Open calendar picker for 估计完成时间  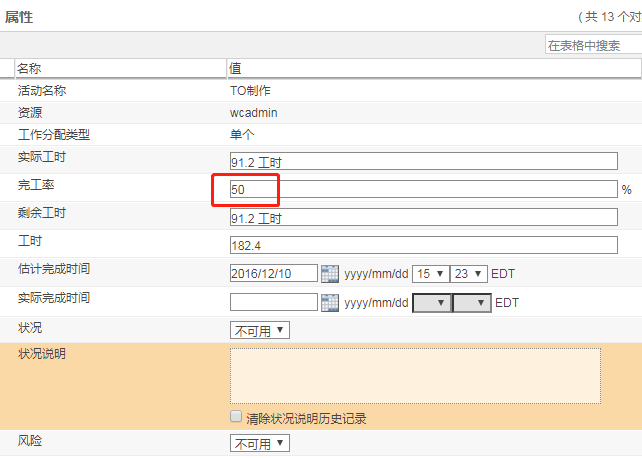click(330, 273)
